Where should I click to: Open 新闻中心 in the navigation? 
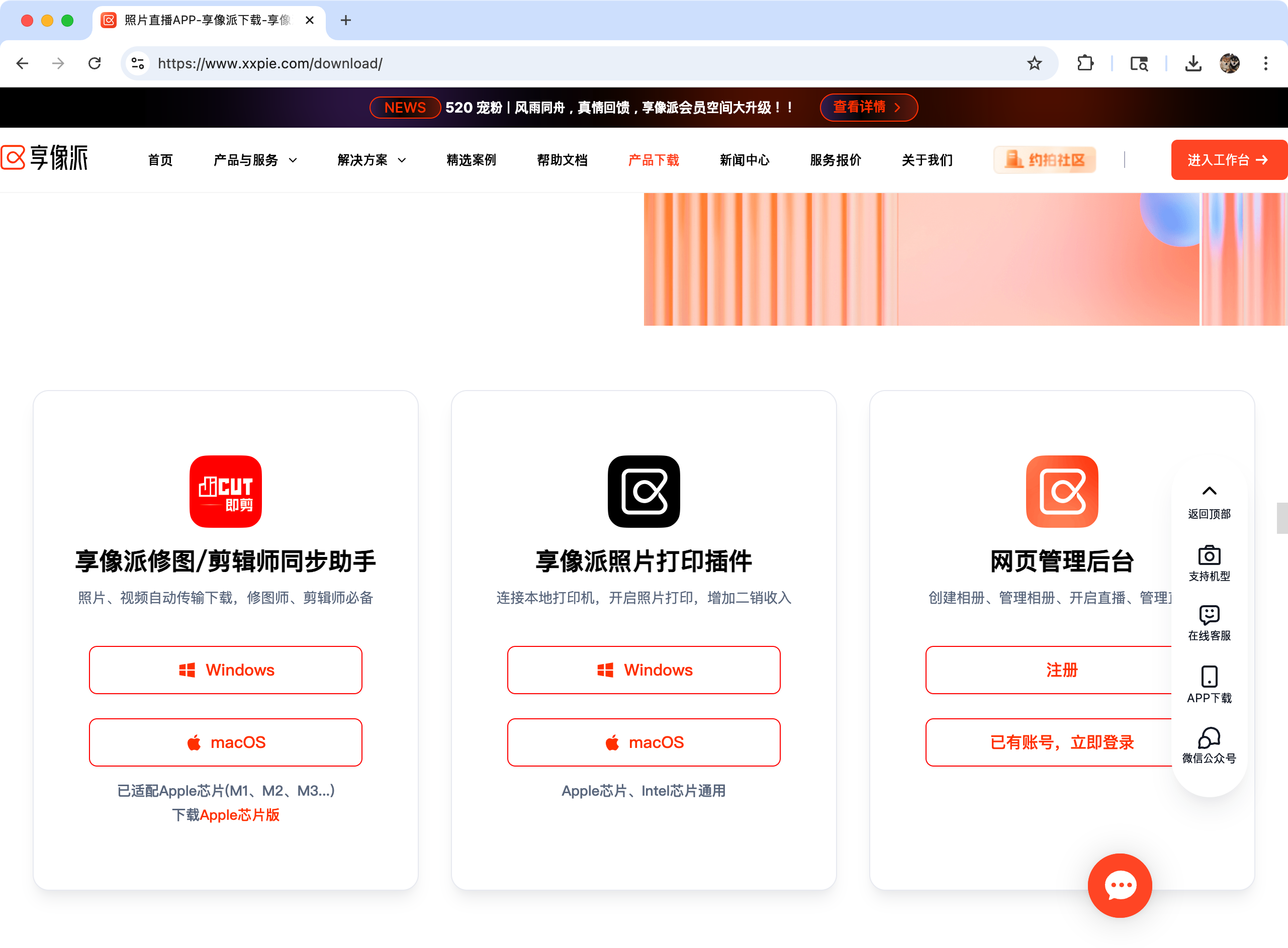pyautogui.click(x=745, y=160)
